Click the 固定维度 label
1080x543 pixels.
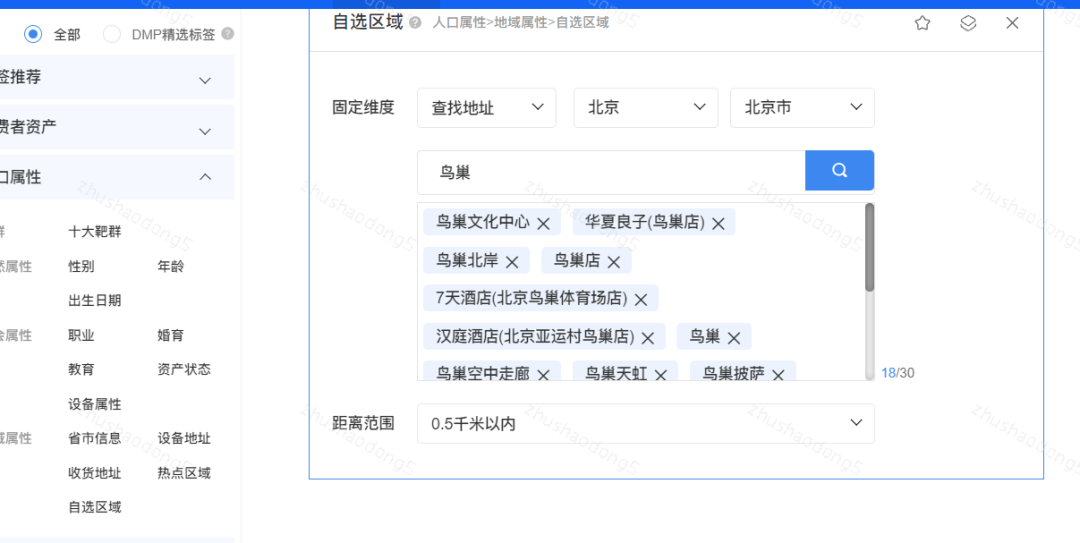(x=363, y=107)
